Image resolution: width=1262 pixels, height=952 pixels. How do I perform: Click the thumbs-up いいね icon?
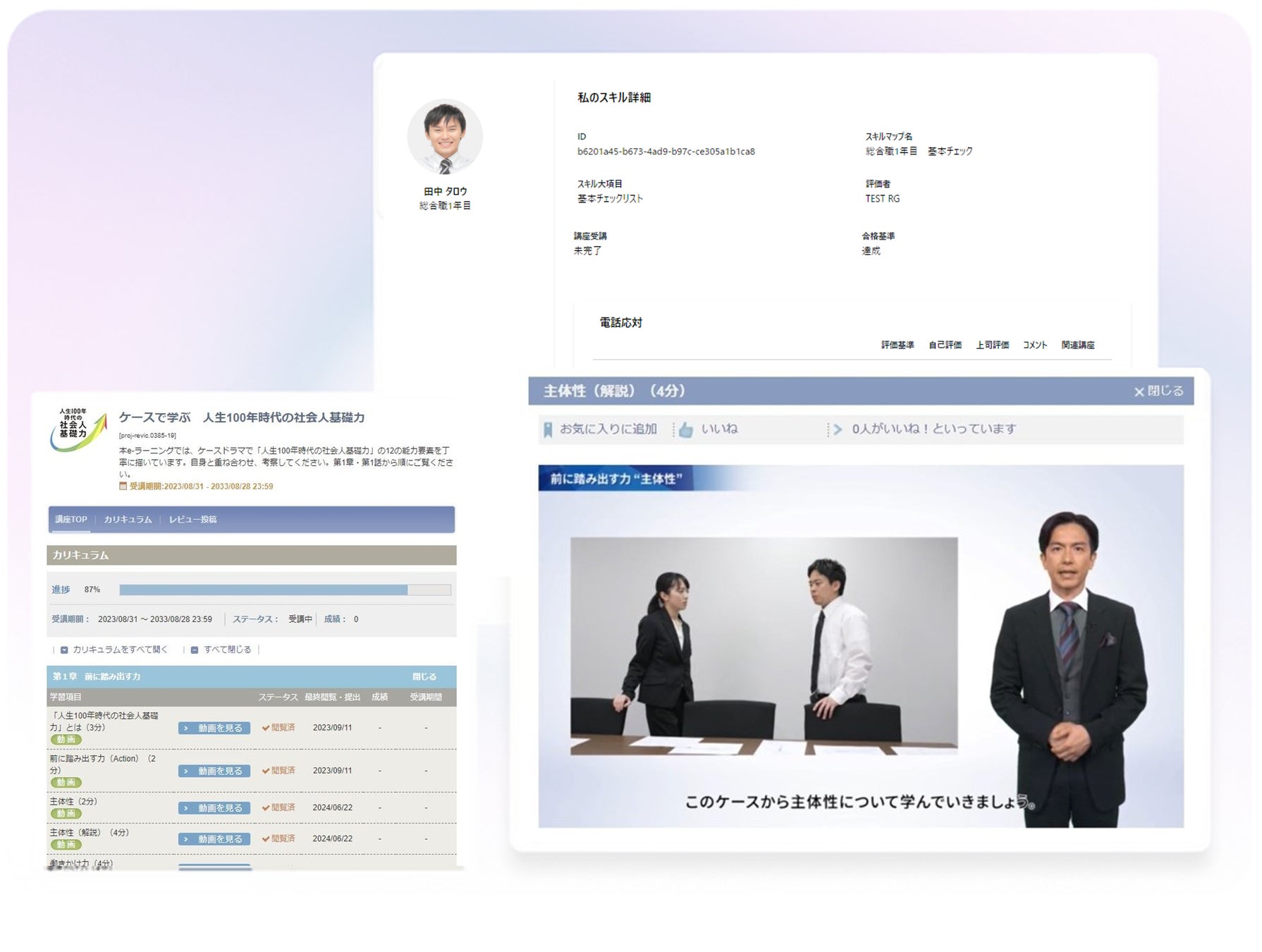[x=685, y=429]
